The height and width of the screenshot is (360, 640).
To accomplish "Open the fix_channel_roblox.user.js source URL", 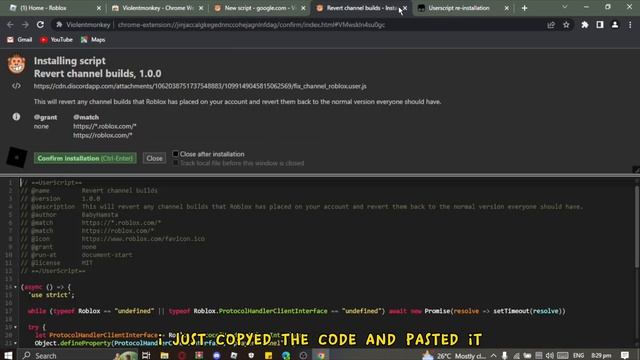I will coord(200,86).
